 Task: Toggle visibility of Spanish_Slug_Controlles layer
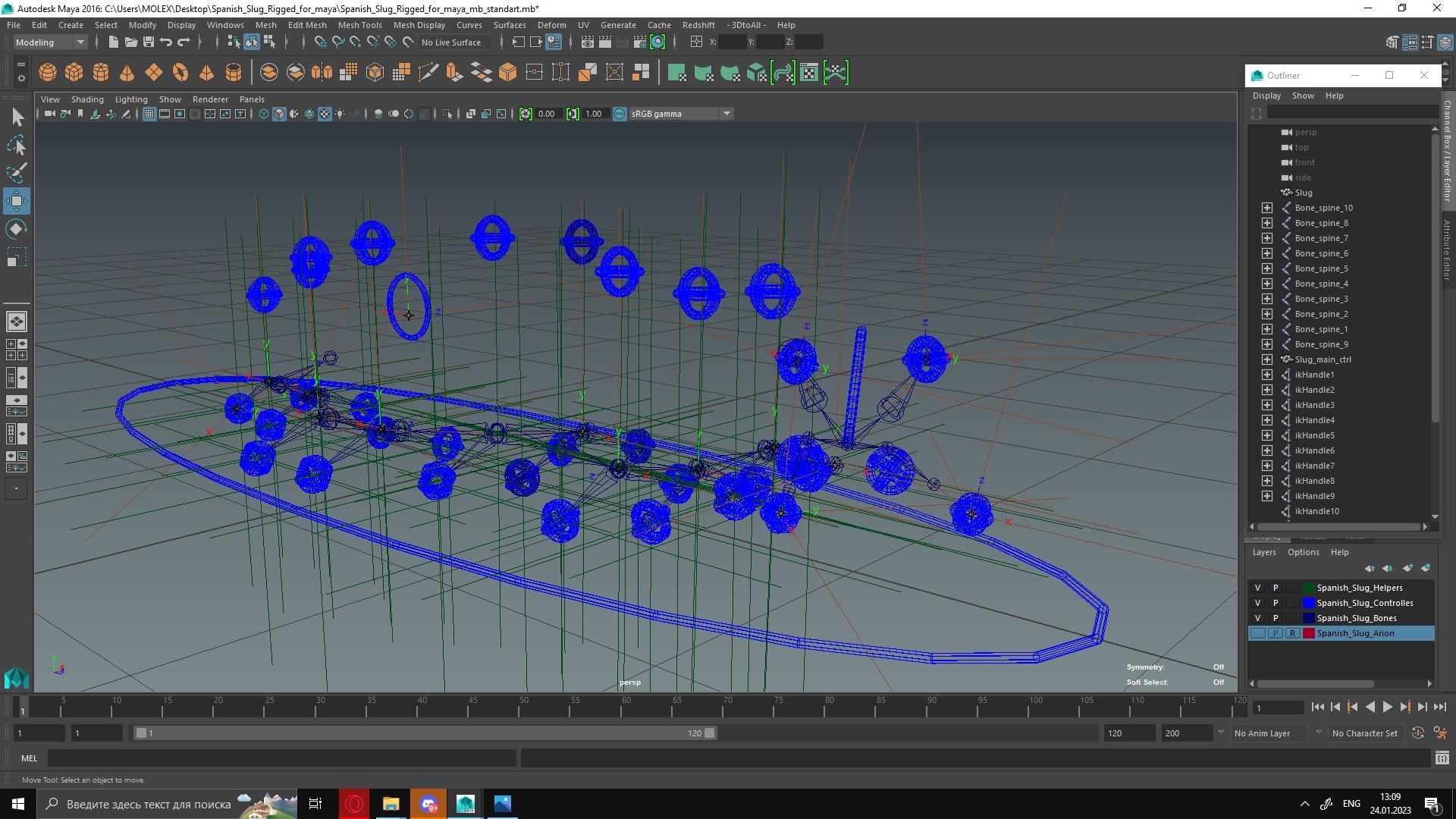click(1257, 603)
